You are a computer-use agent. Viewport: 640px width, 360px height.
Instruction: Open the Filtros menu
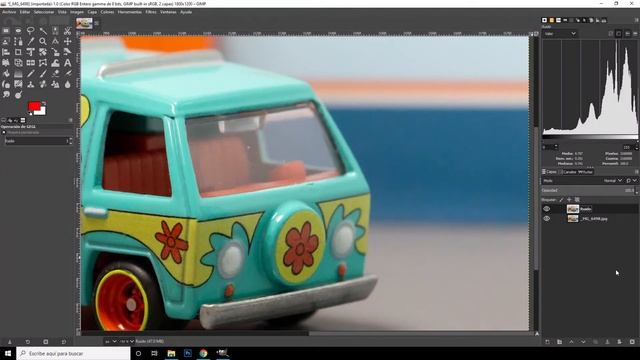coord(151,12)
